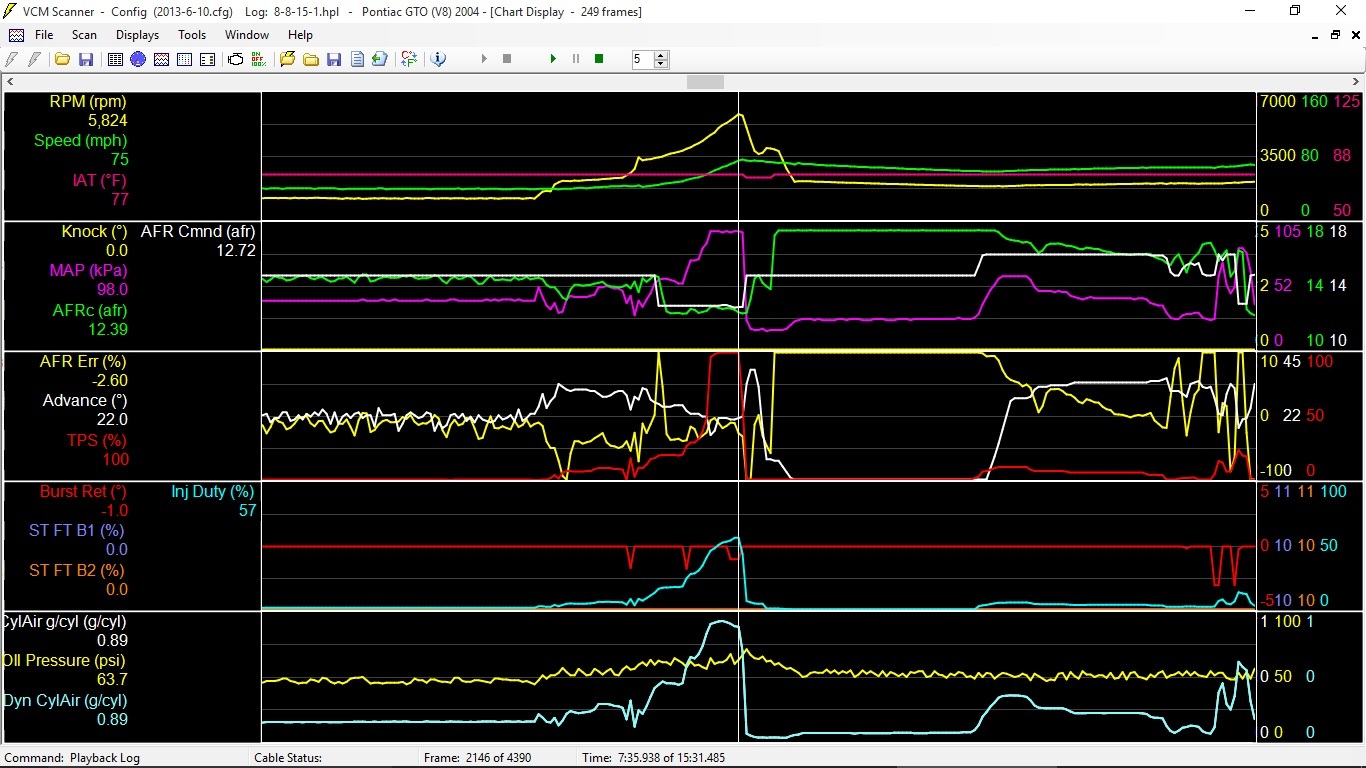Select the Inj Duty (%) channel label
The width and height of the screenshot is (1366, 768).
coord(213,491)
